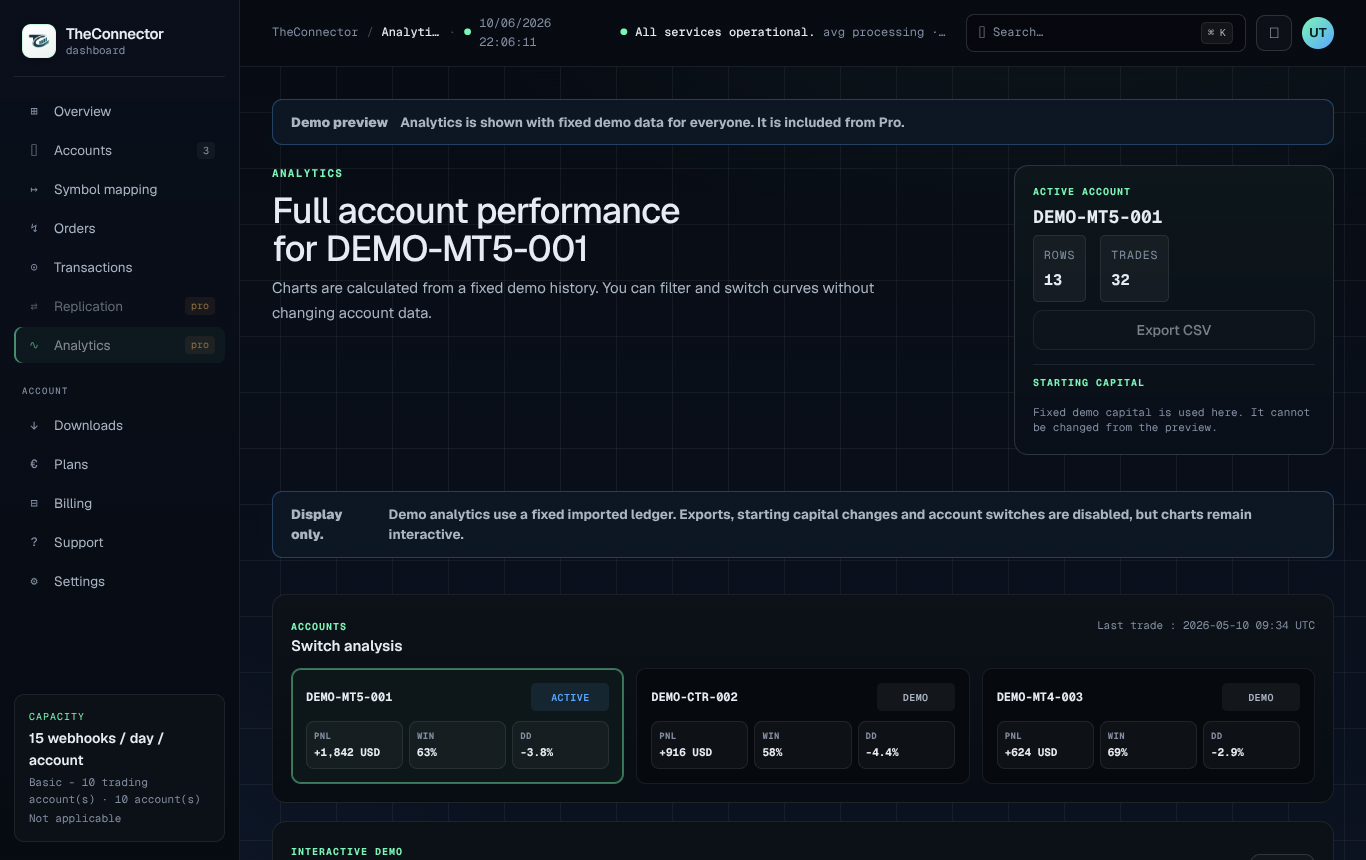Click the Export CSV button
This screenshot has width=1366, height=860.
tap(1174, 330)
